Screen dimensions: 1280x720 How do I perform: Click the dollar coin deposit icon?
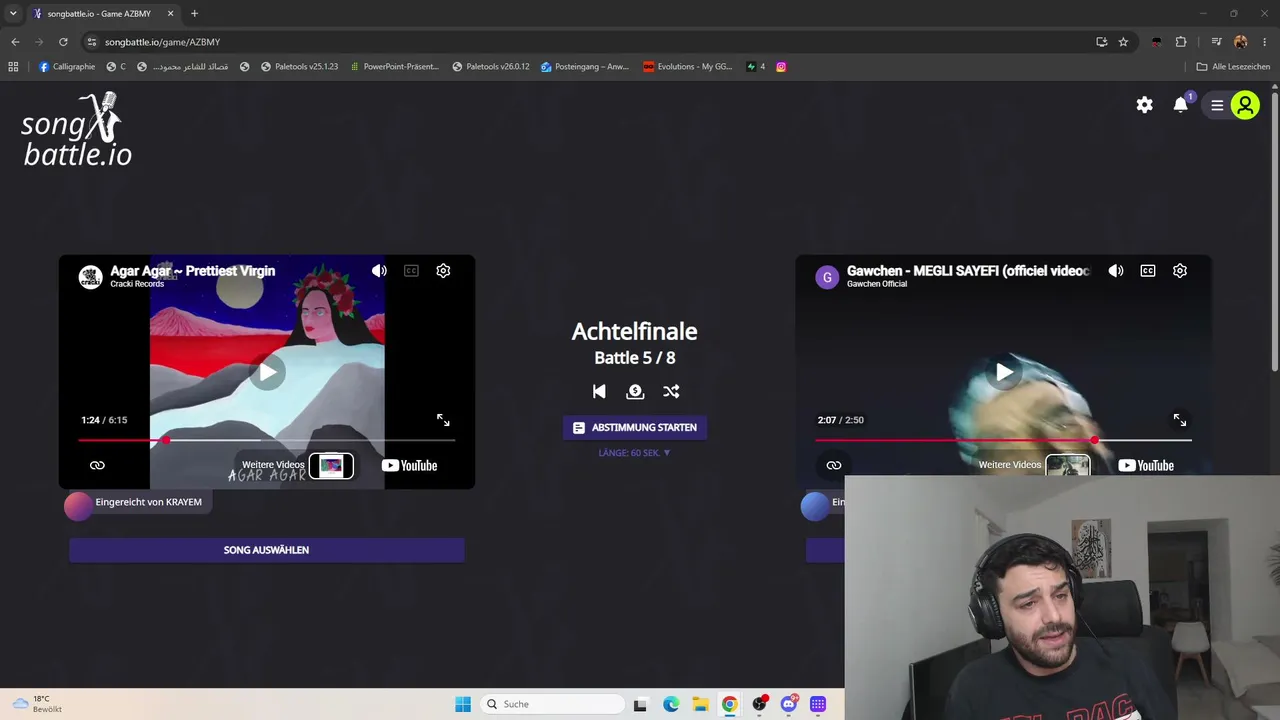pyautogui.click(x=635, y=392)
